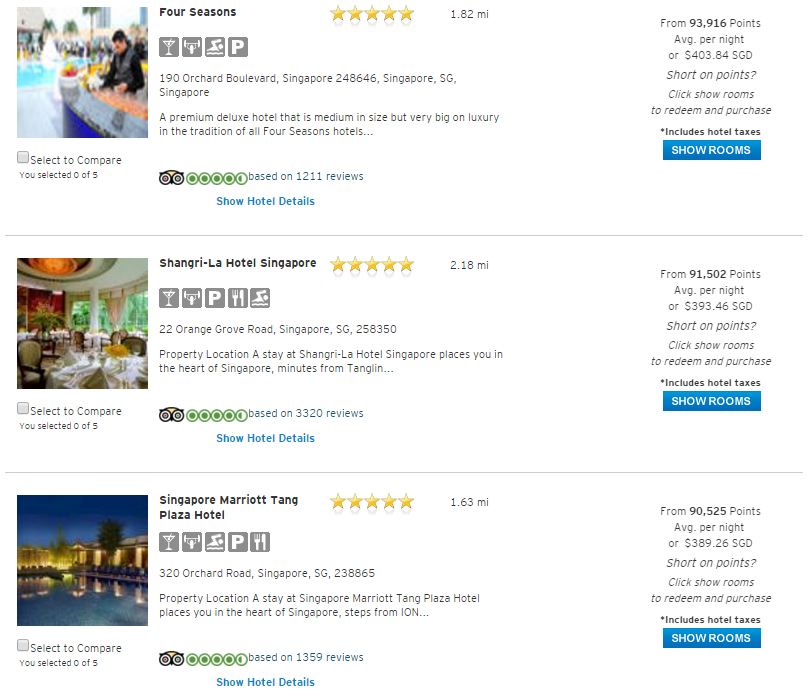Screen dimensions: 812x700
Task: Tick Select to Compare for Marriott Tang Plaza
Action: tap(23, 645)
